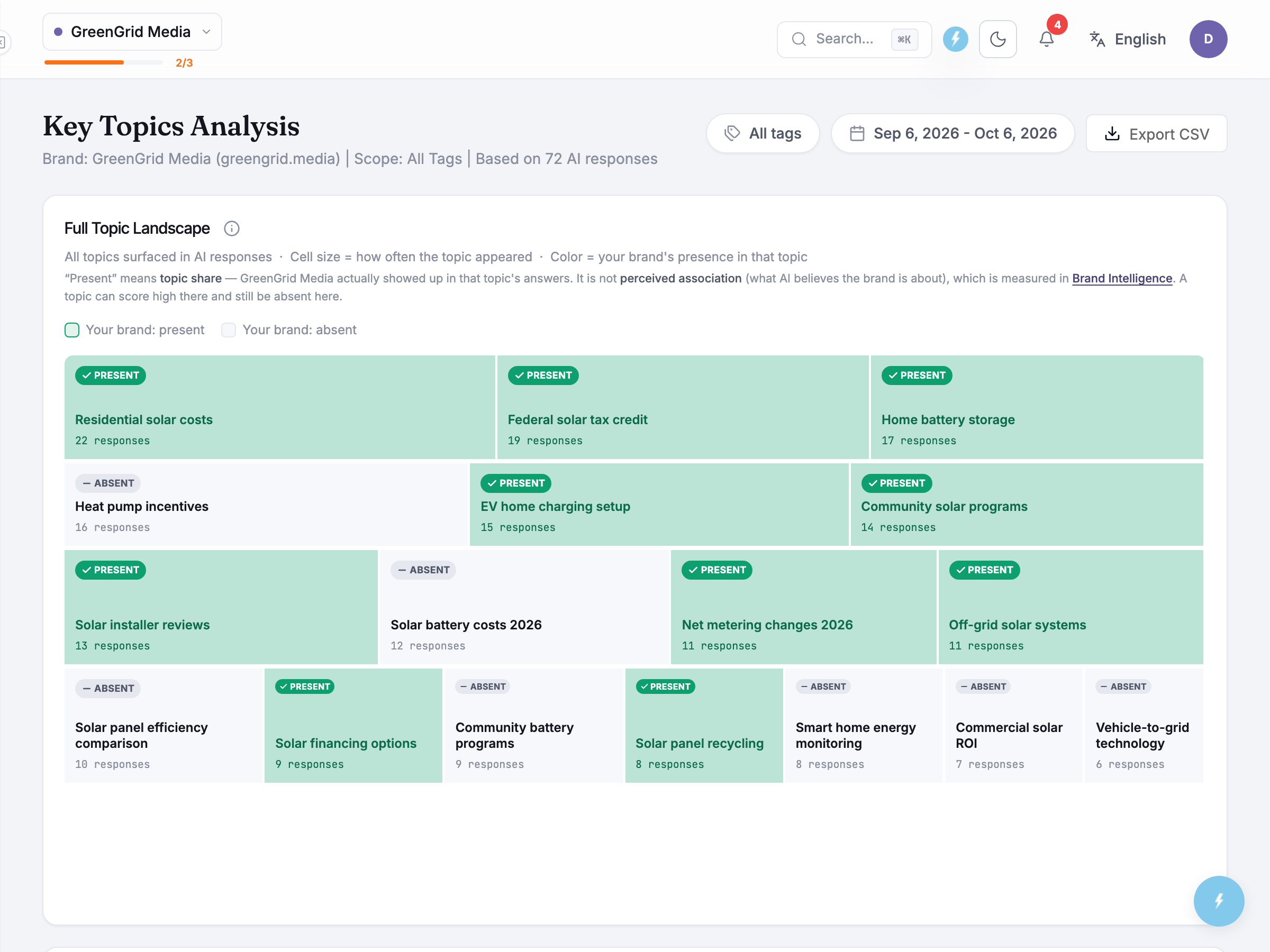Open the Residential solar costs topic cell
This screenshot has width=1270, height=952.
[279, 407]
